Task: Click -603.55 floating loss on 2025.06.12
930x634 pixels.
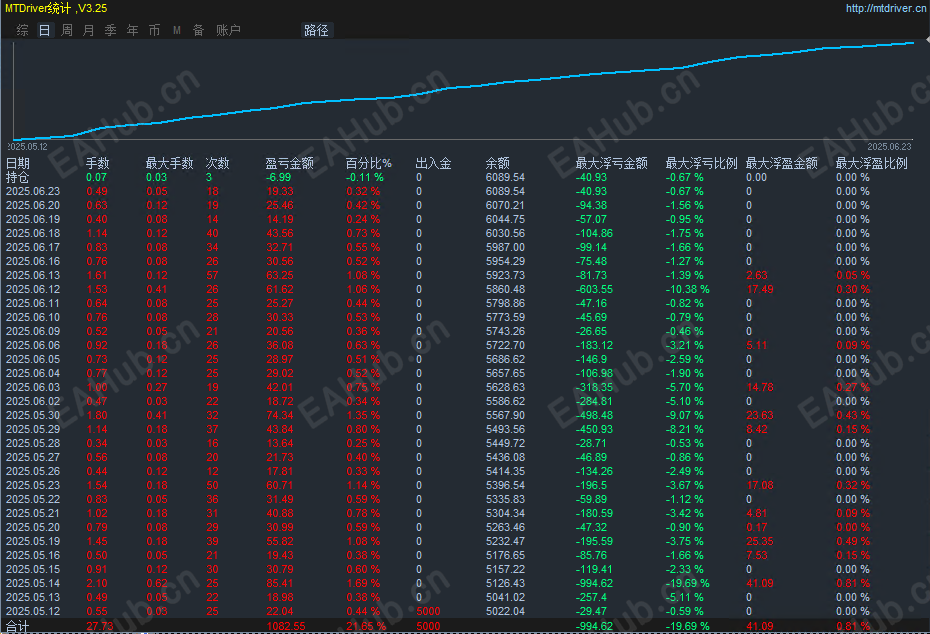Action: 594,289
